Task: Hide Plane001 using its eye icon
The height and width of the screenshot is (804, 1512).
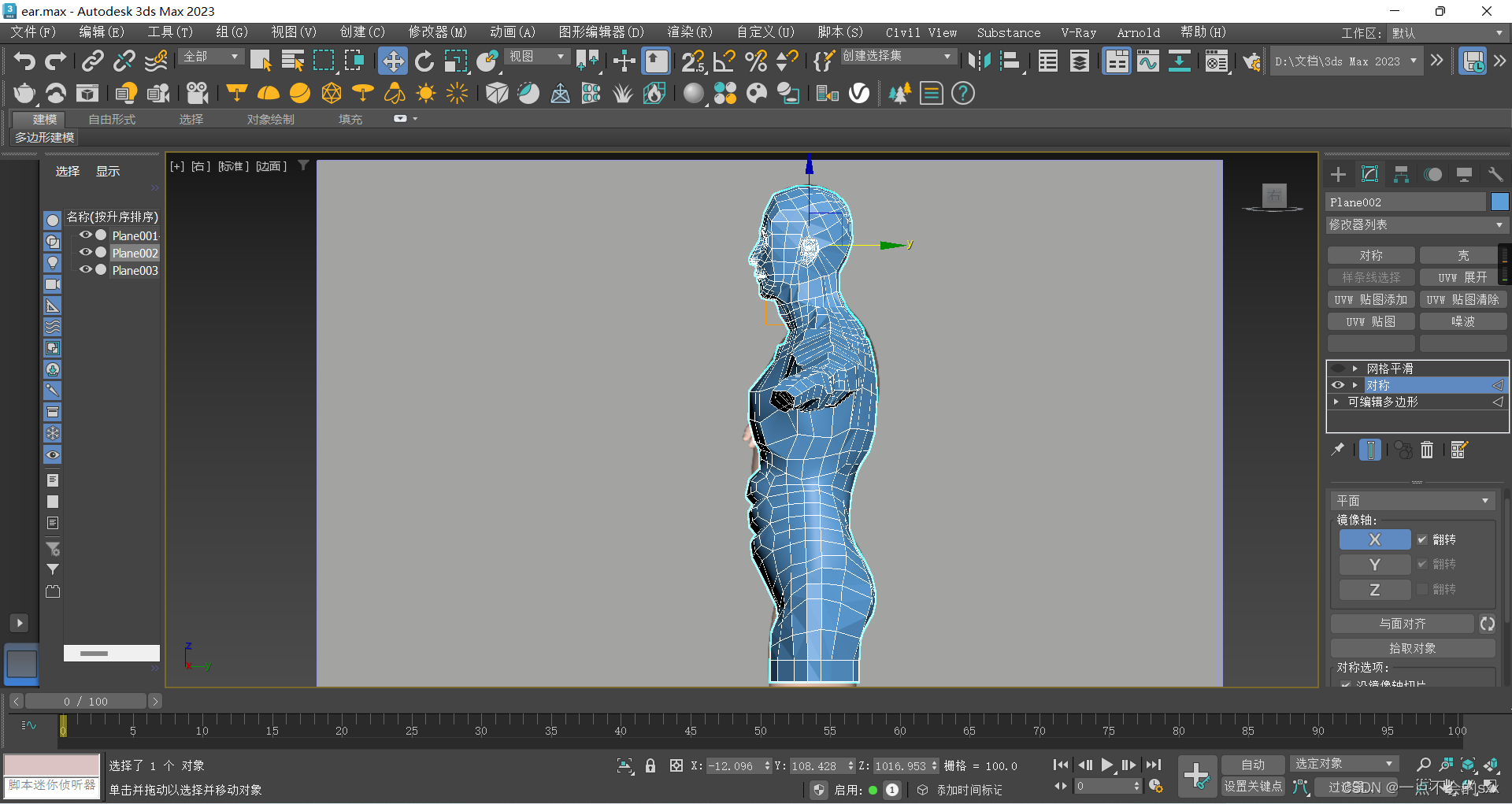Action: (x=85, y=235)
